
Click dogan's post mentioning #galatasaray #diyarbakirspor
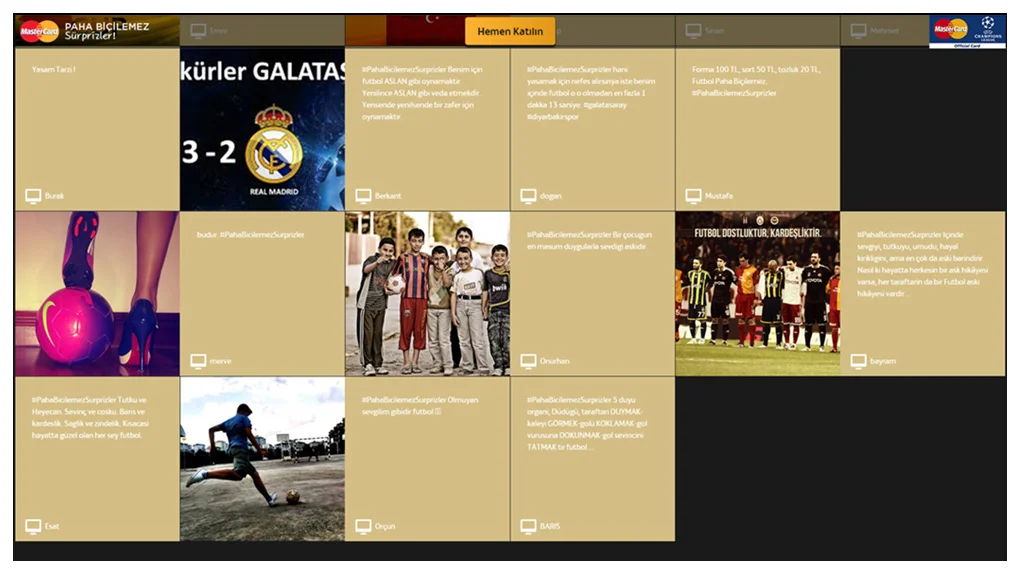(x=591, y=93)
